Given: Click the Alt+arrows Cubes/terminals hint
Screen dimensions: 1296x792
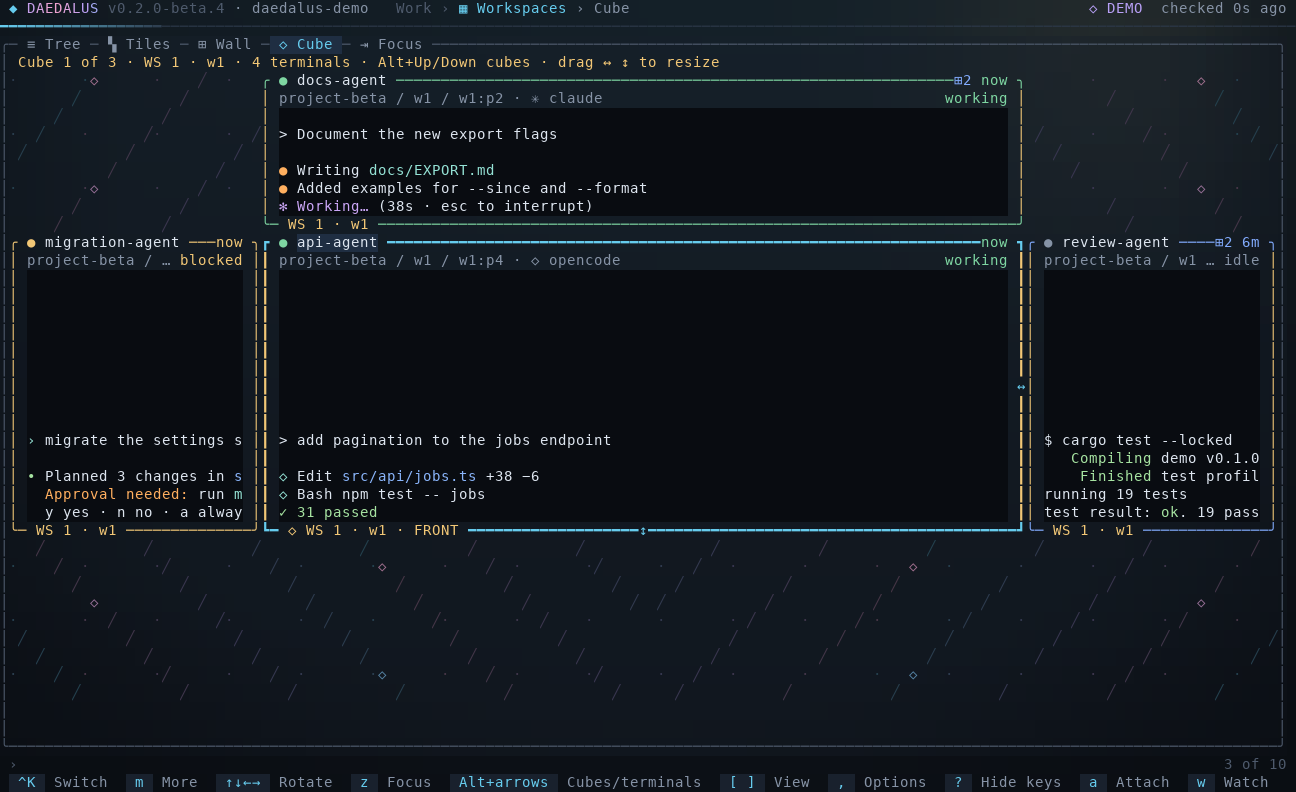Looking at the screenshot, I should coord(576,782).
